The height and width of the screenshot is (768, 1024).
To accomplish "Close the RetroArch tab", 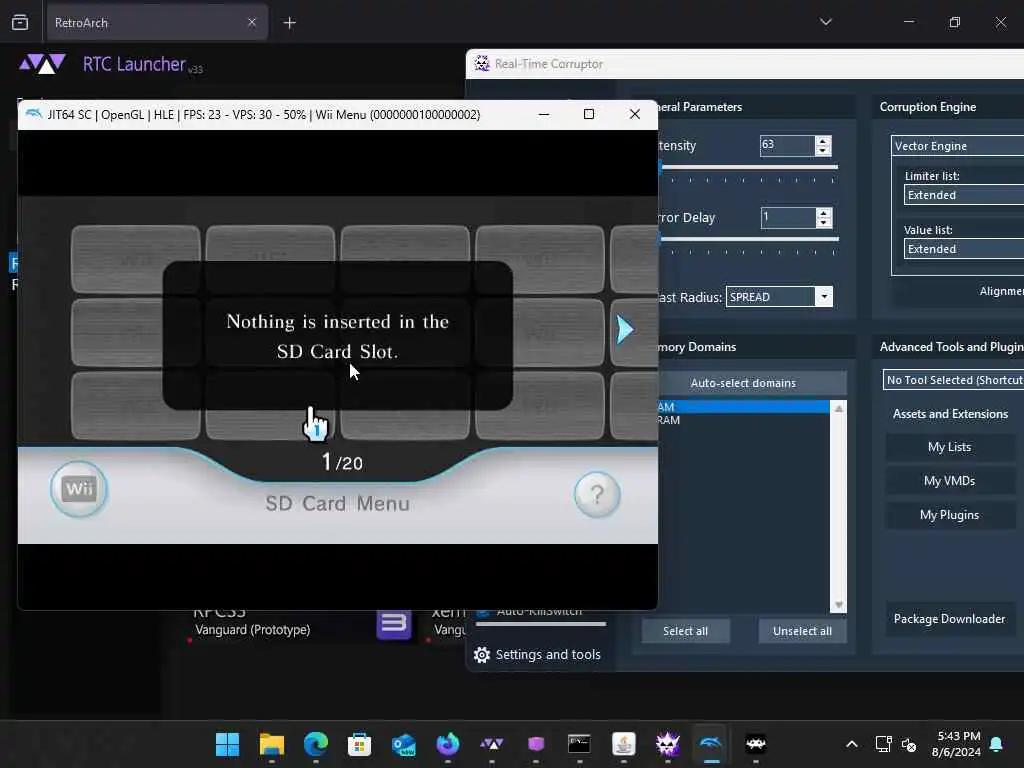I will coord(252,22).
